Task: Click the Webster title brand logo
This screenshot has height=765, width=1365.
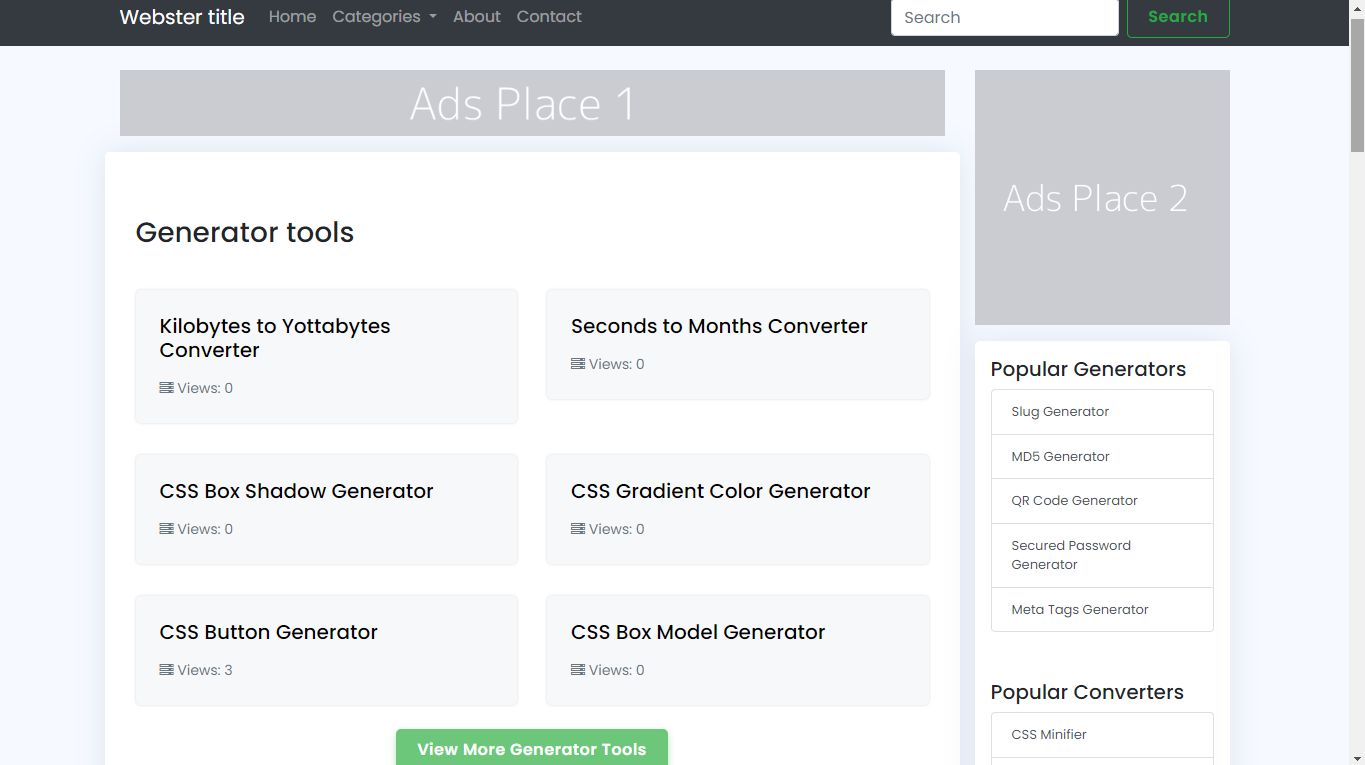Action: tap(182, 17)
